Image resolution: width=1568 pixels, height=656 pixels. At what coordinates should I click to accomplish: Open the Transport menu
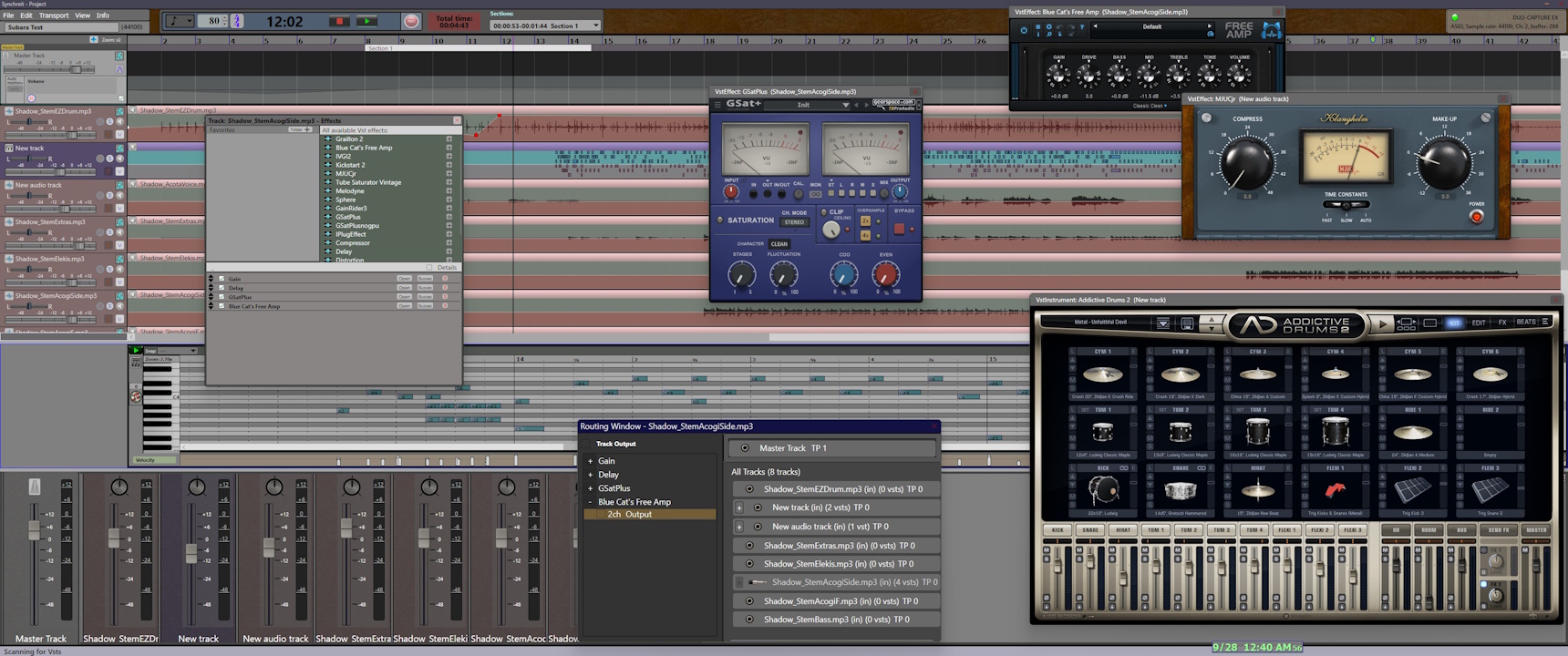pyautogui.click(x=54, y=15)
